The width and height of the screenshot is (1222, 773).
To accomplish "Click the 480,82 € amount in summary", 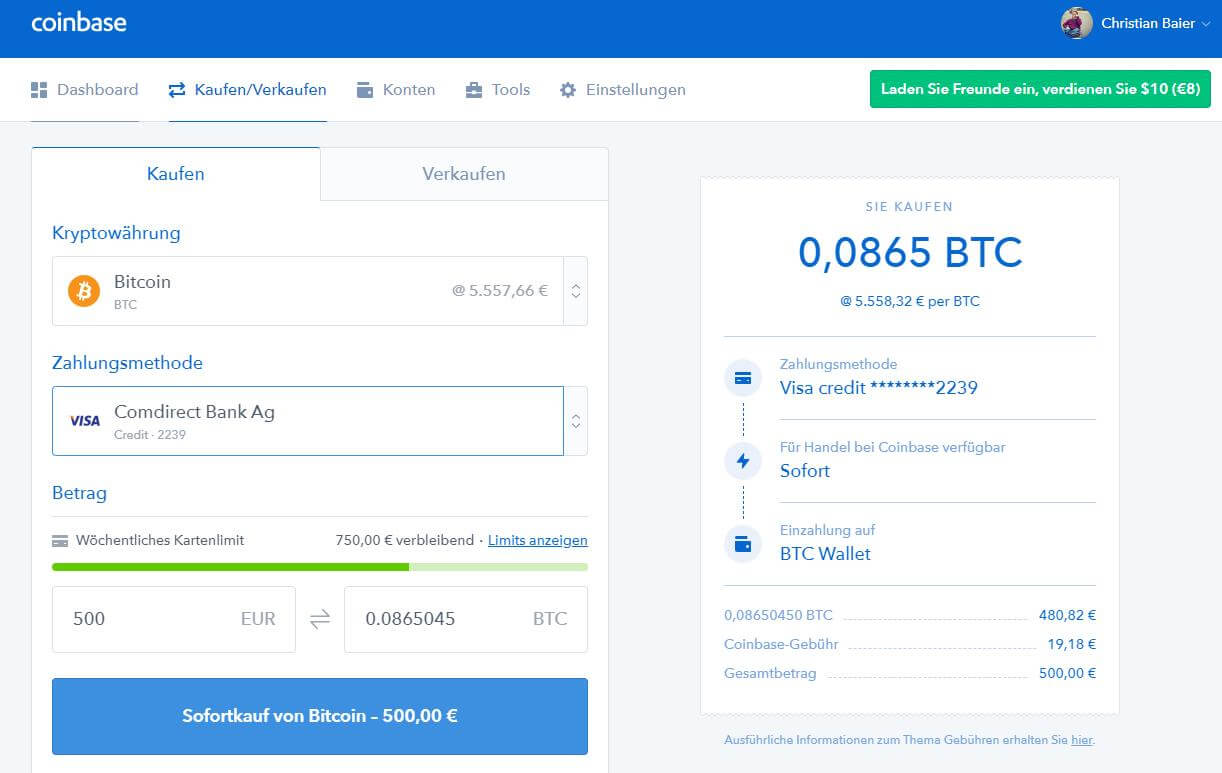I will (1068, 616).
